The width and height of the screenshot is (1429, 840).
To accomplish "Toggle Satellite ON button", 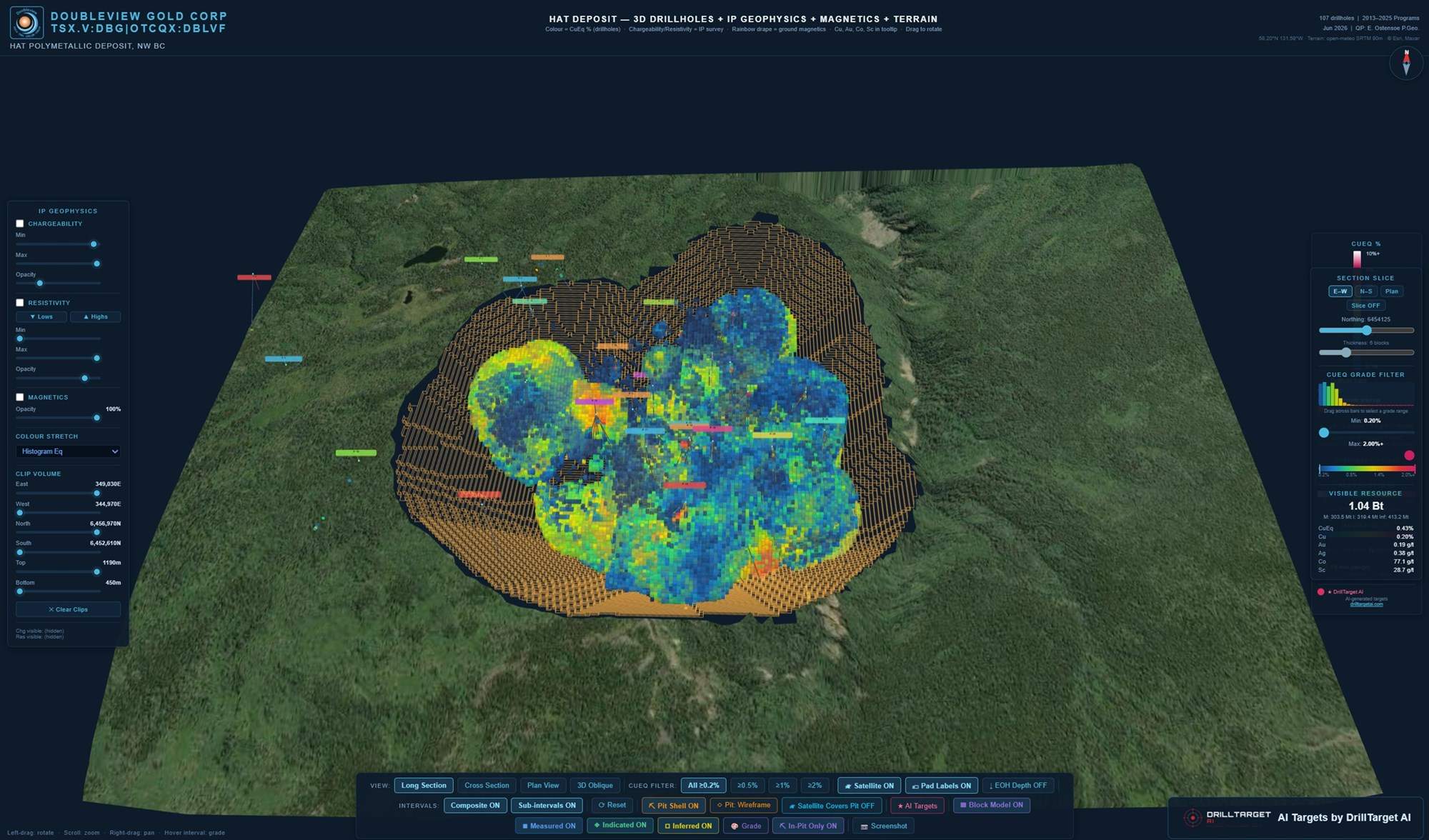I will click(x=869, y=786).
